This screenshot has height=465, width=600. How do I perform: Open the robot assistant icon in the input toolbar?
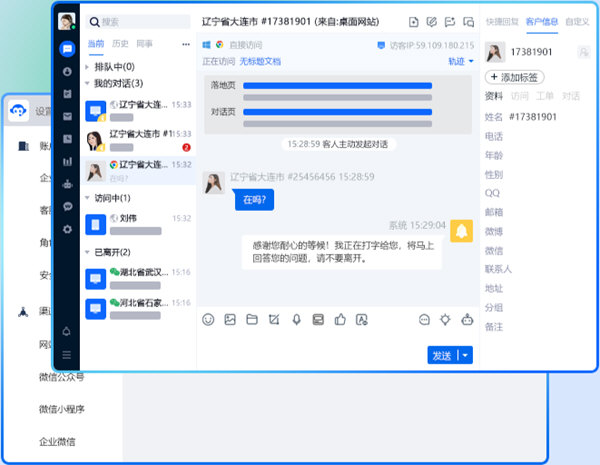coord(467,320)
